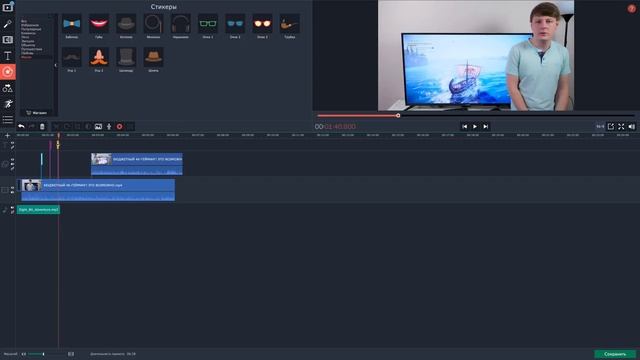Select the orange round glasses sticker
The width and height of the screenshot is (640, 360).
(x=262, y=24)
